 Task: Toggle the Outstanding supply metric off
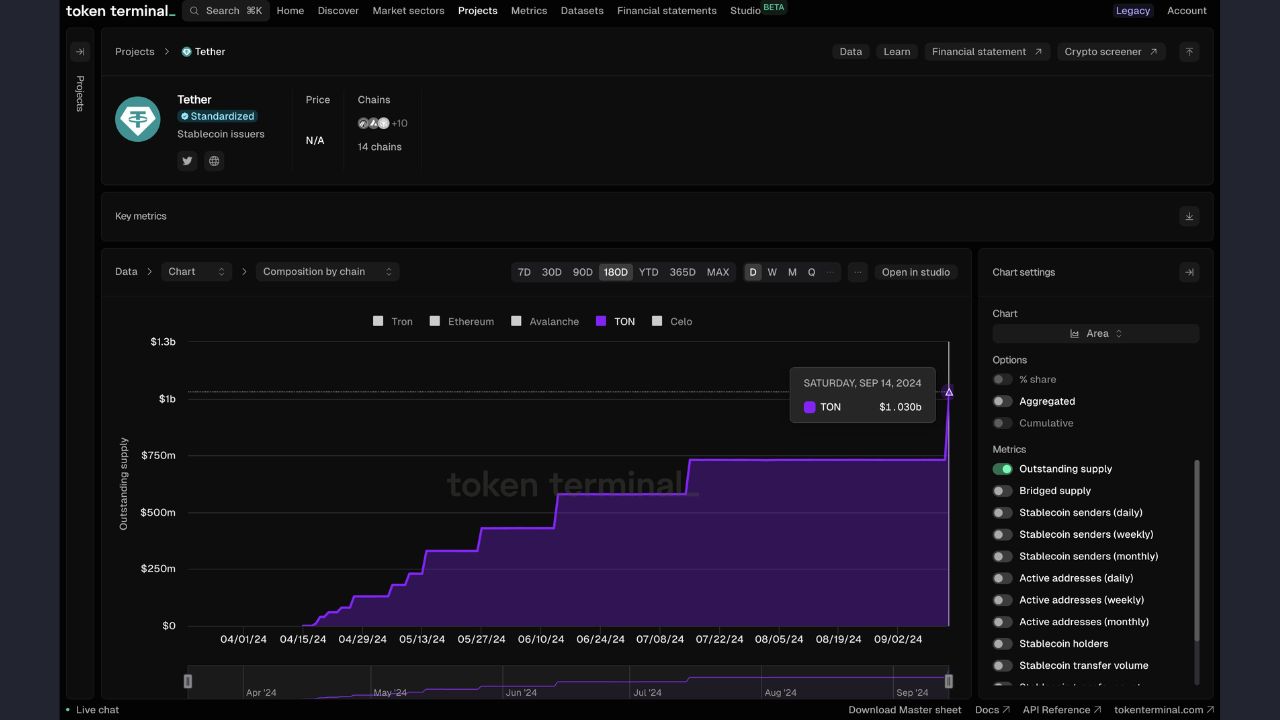point(1002,469)
